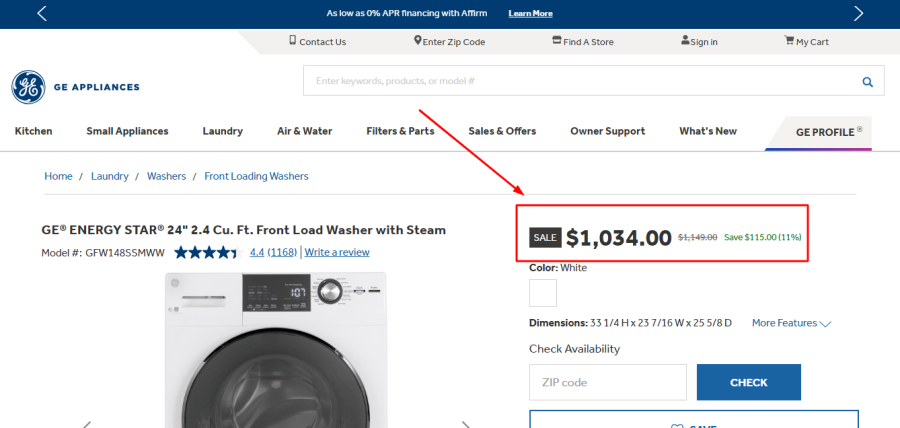This screenshot has height=428, width=900.
Task: Open the Laundry menu
Action: tap(222, 131)
